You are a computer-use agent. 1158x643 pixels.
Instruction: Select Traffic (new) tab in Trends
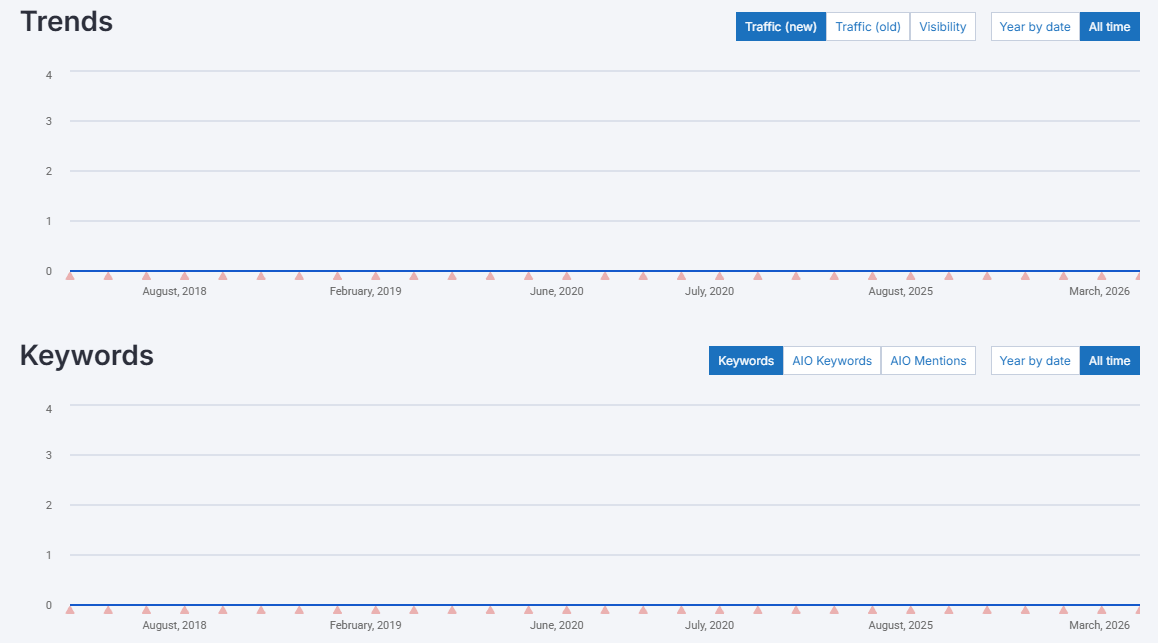pyautogui.click(x=781, y=27)
